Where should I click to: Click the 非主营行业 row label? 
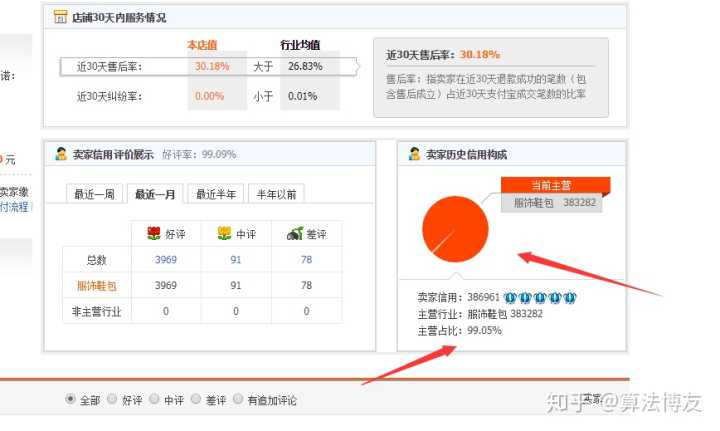click(x=96, y=312)
